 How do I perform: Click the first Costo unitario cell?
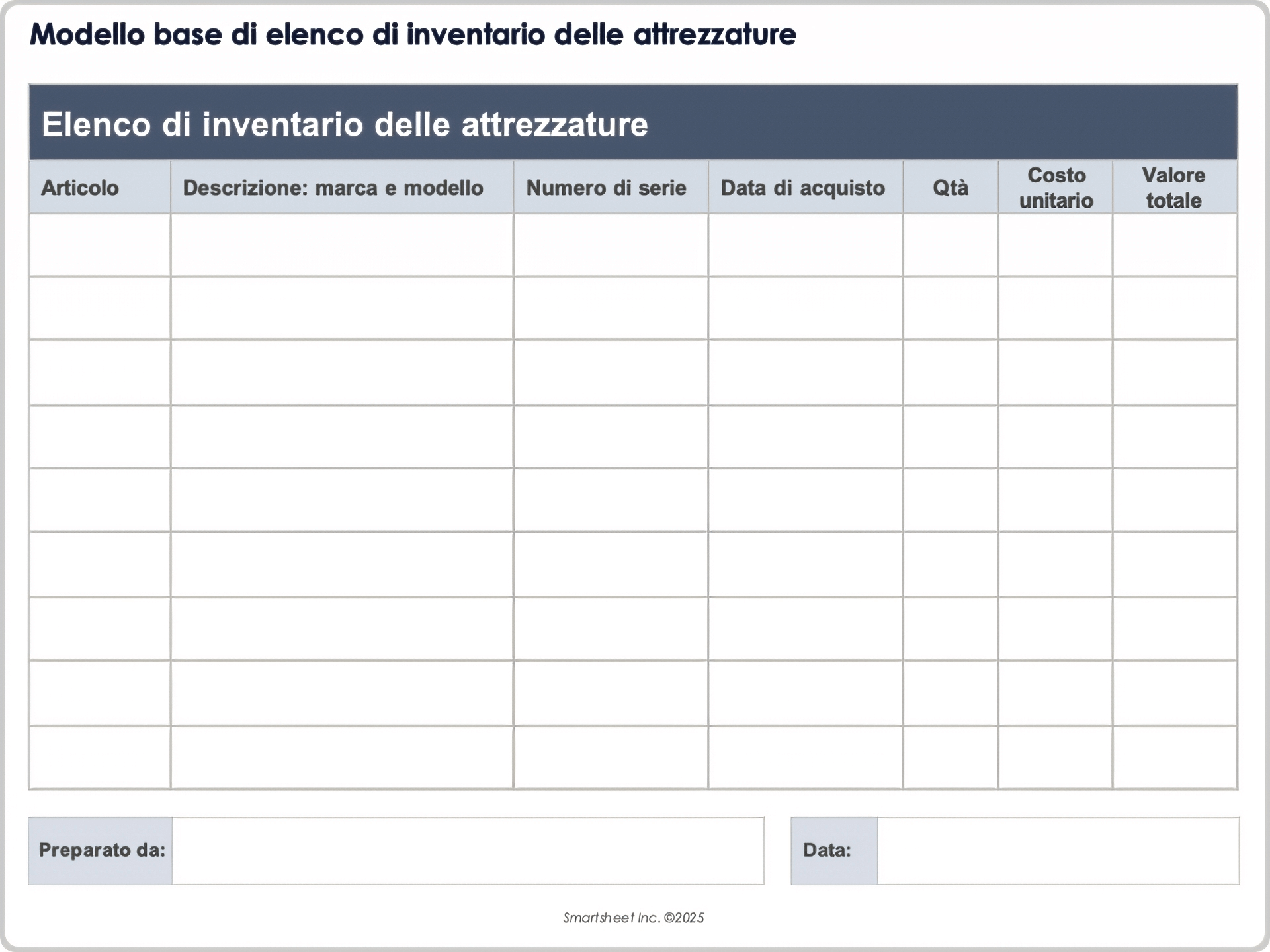pyautogui.click(x=1056, y=245)
